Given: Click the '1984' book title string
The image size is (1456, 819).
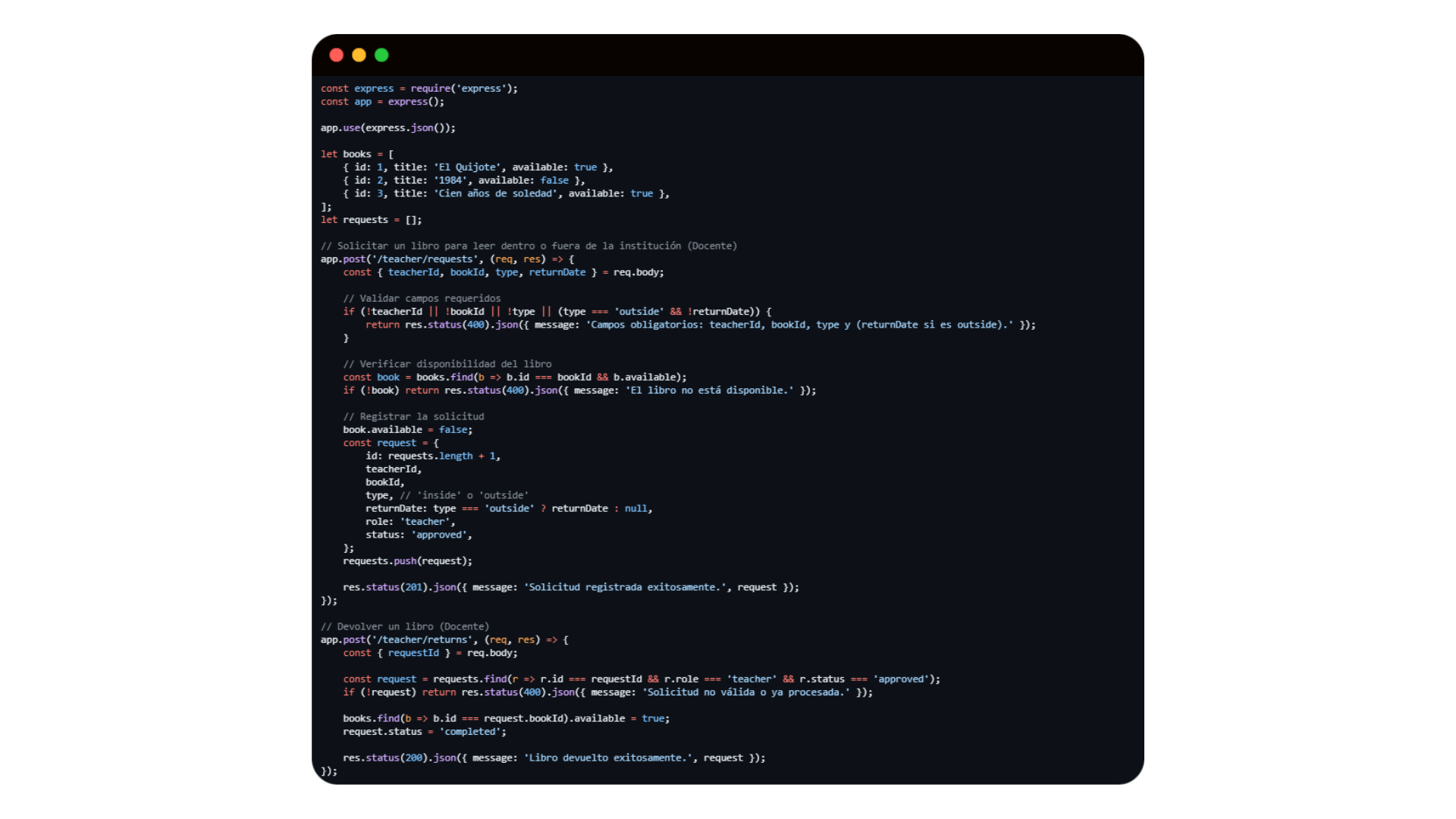Looking at the screenshot, I should (x=450, y=180).
